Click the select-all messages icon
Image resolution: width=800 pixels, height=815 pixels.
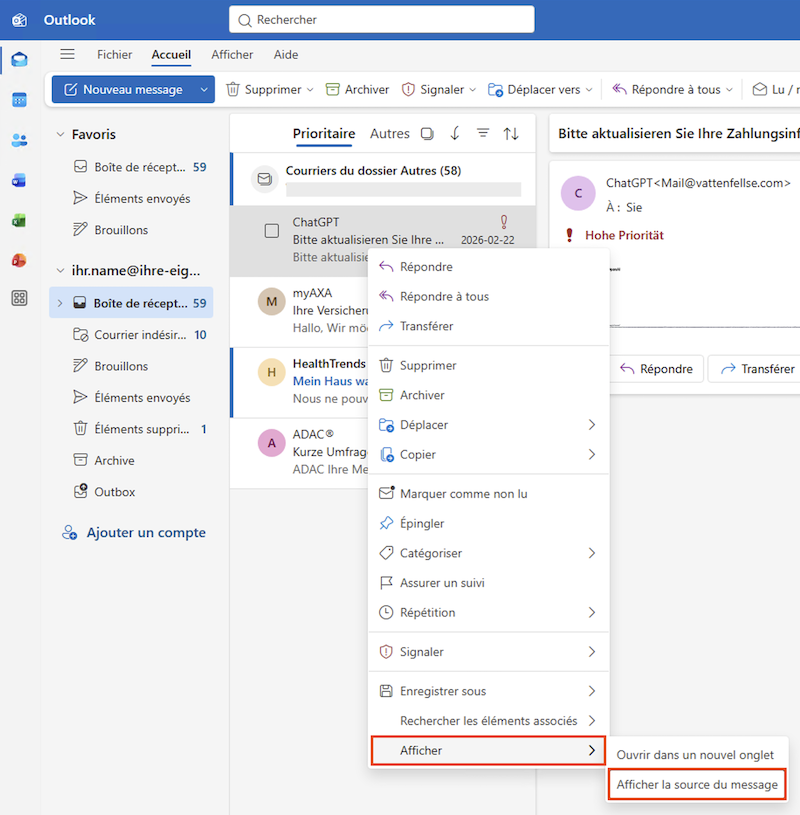(427, 134)
